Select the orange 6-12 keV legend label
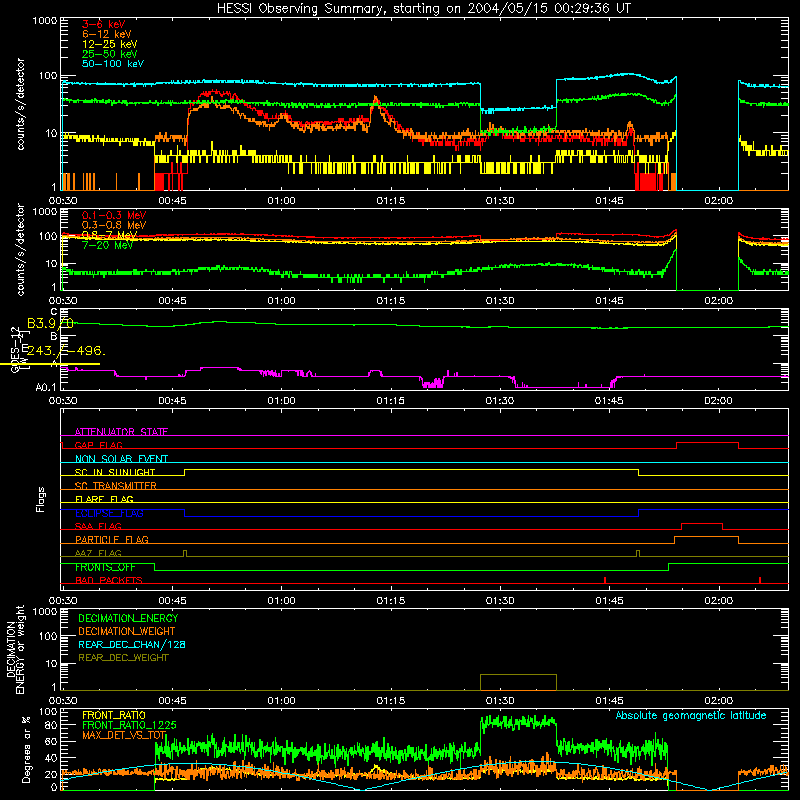Viewport: 800px width, 800px height. pos(107,34)
